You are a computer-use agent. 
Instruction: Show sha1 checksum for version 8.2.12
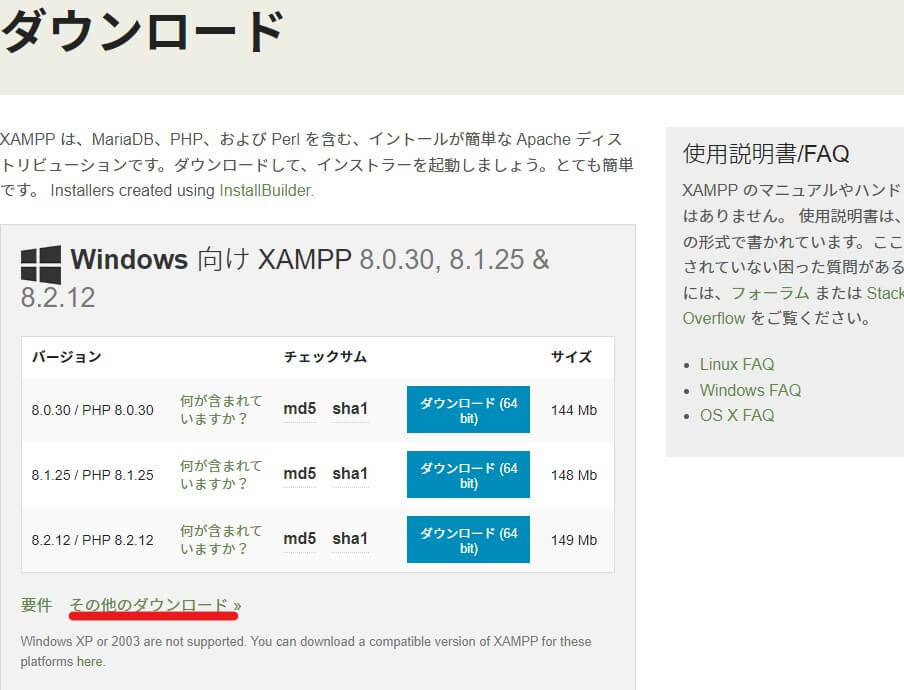[x=350, y=539]
